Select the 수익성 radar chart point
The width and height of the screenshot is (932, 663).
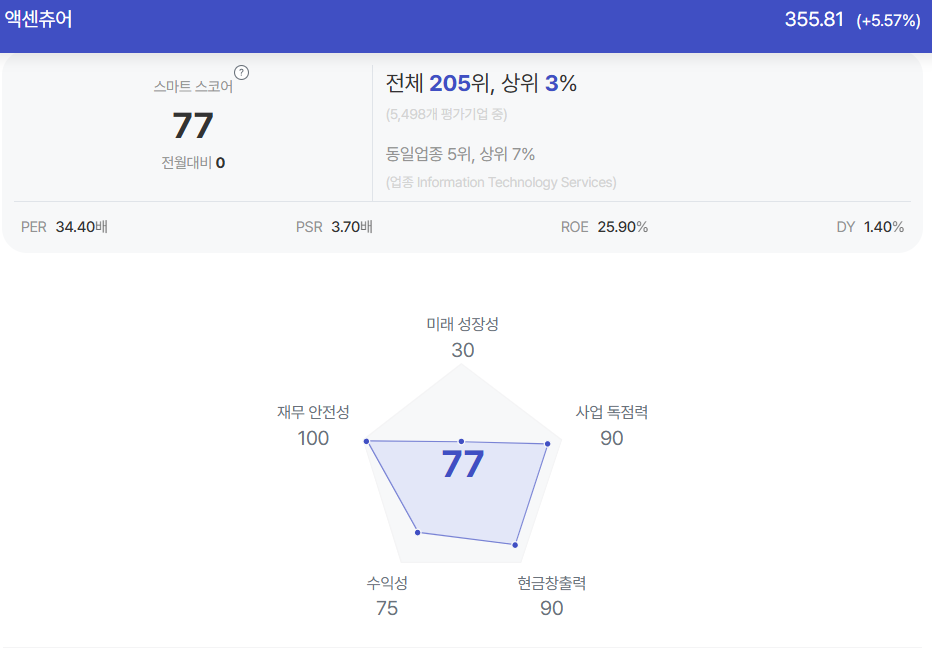pyautogui.click(x=418, y=532)
